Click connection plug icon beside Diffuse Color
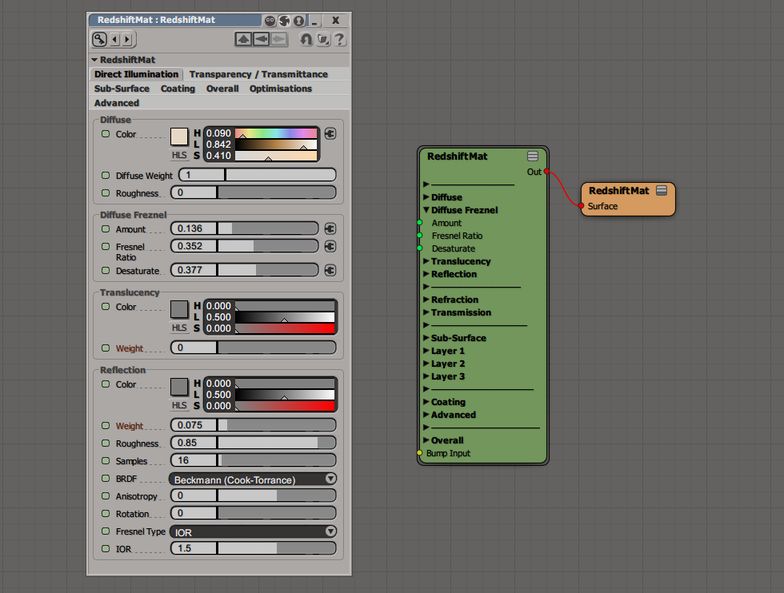Image resolution: width=784 pixels, height=593 pixels. 330,134
